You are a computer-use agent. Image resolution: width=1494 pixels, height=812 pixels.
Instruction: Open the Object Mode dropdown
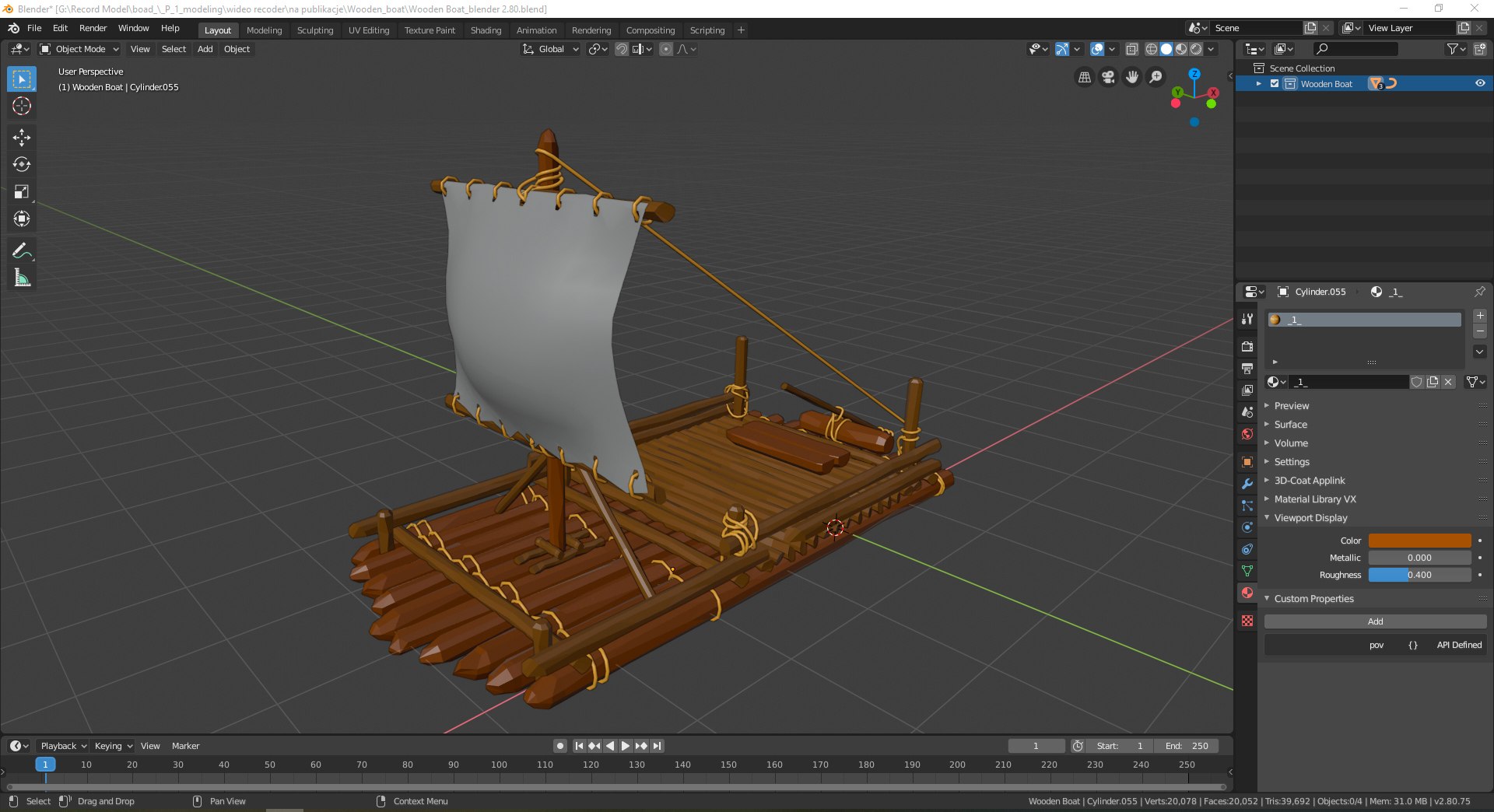[79, 49]
